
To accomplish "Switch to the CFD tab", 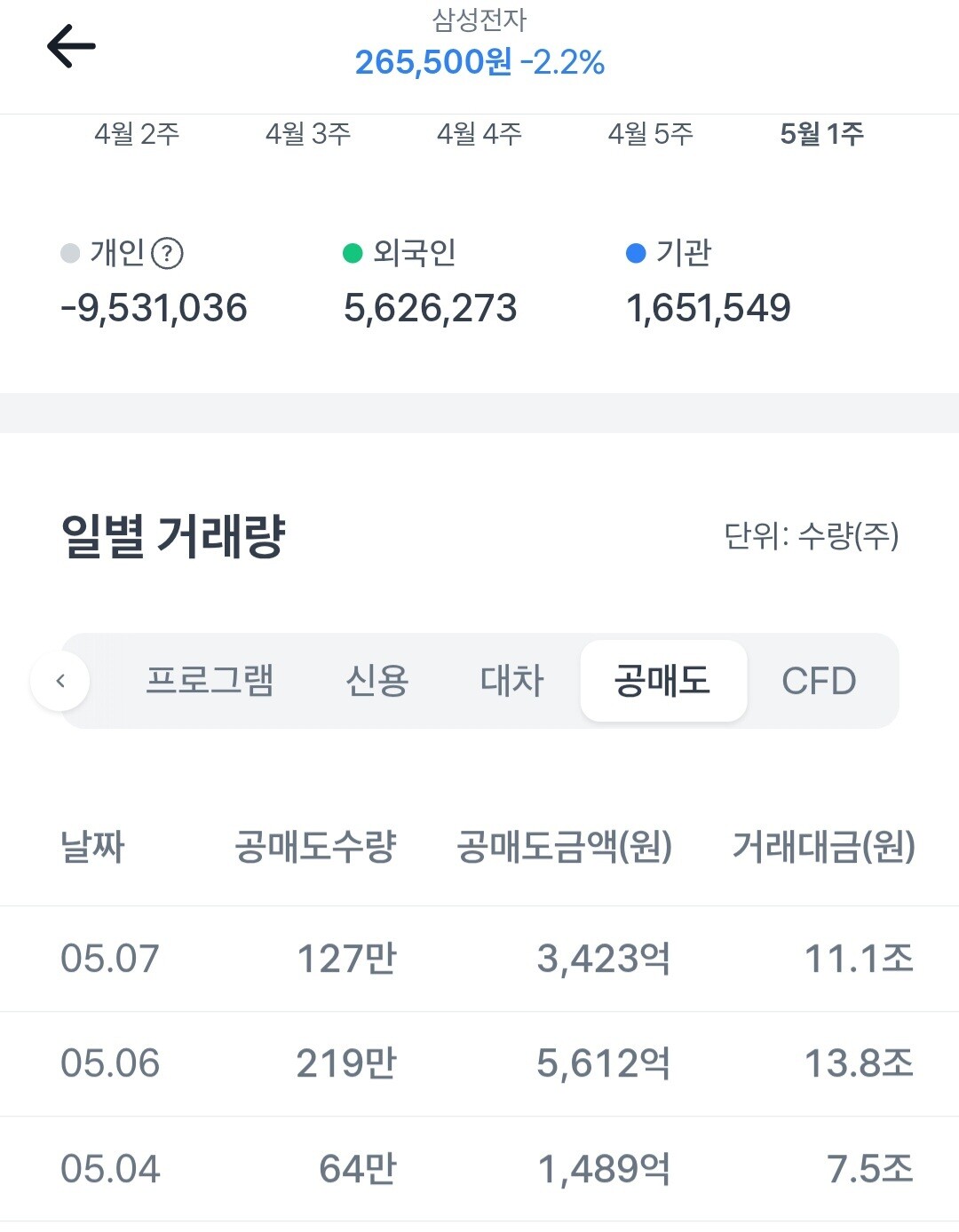I will (819, 681).
